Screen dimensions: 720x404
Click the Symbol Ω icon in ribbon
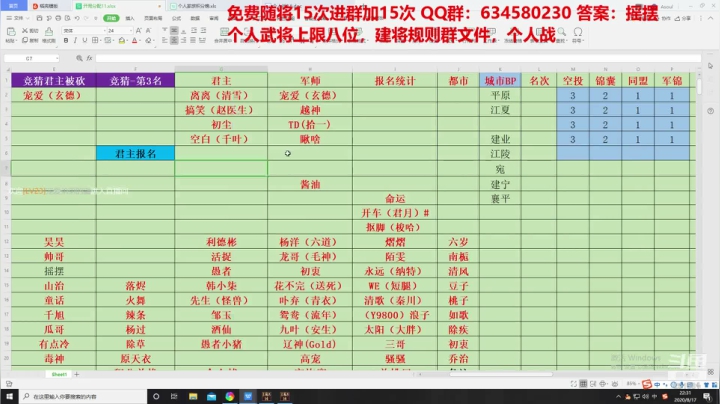[578, 32]
